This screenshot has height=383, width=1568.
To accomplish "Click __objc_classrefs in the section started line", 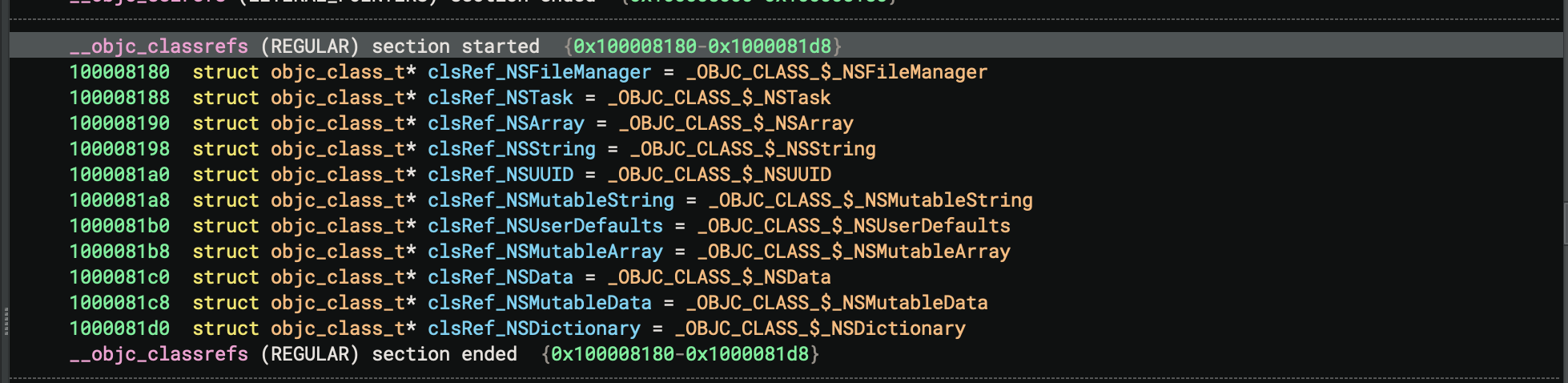I will pos(159,46).
